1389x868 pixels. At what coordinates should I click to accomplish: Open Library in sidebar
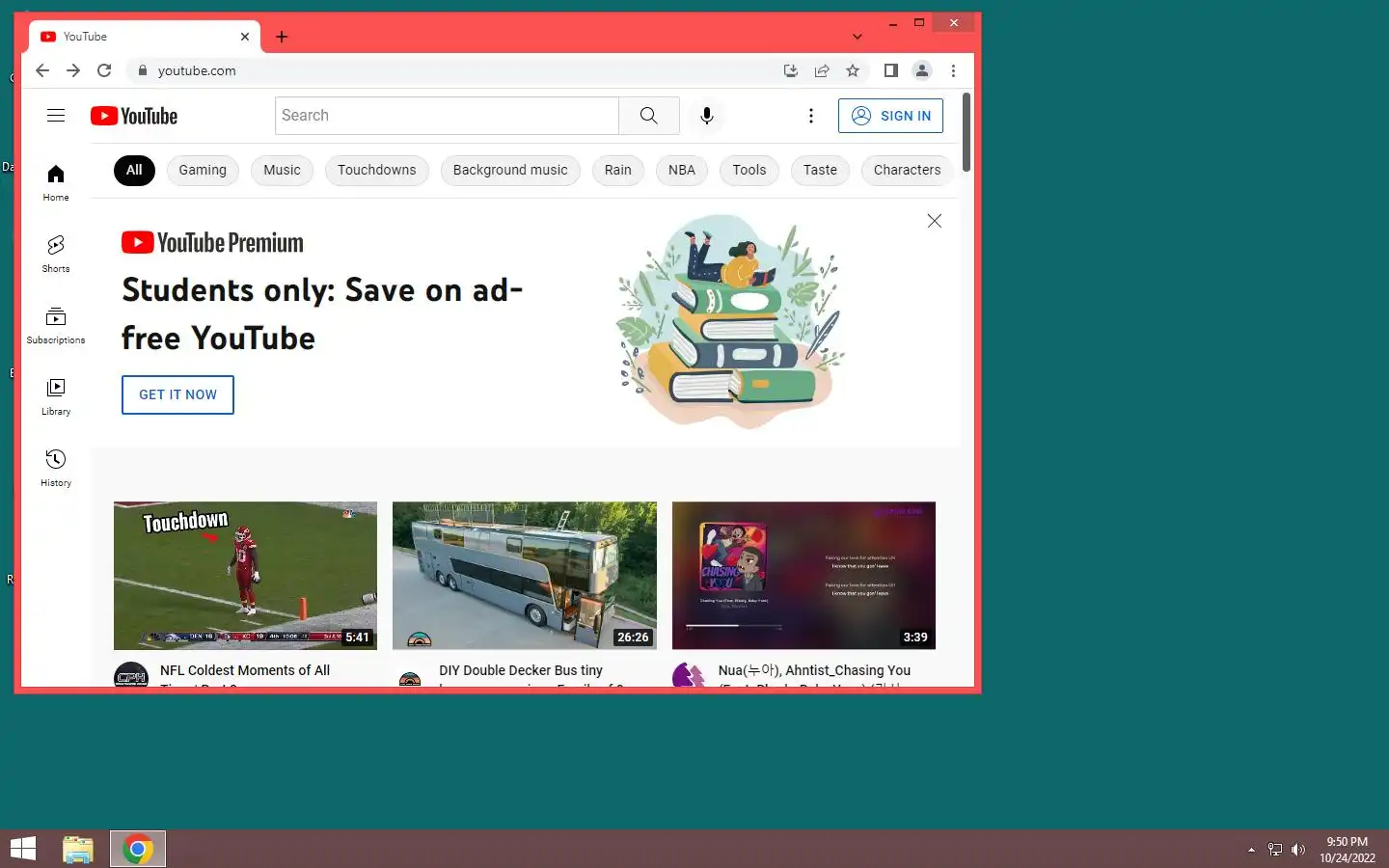(x=56, y=396)
